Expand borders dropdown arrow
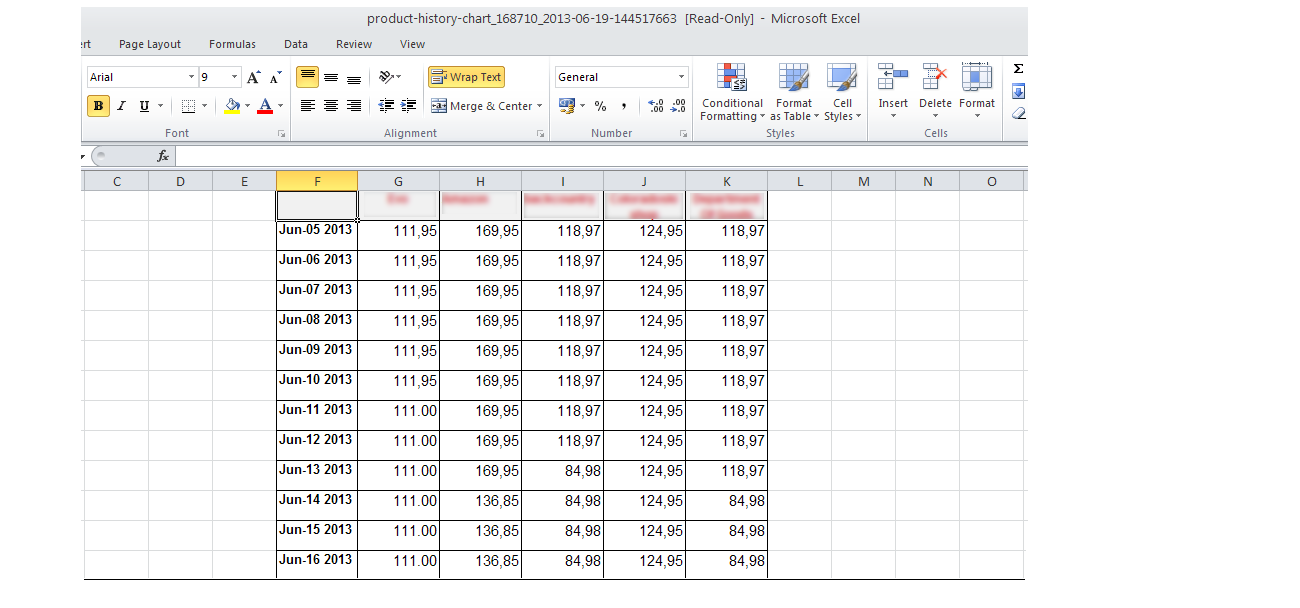 (204, 106)
